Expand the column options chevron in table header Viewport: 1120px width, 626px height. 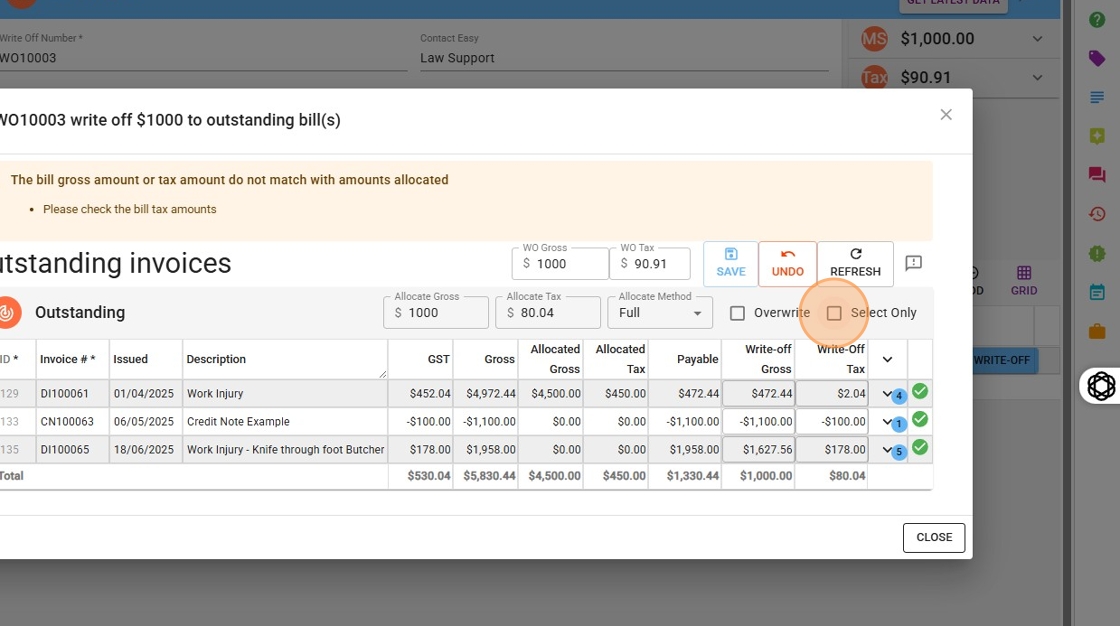point(887,359)
